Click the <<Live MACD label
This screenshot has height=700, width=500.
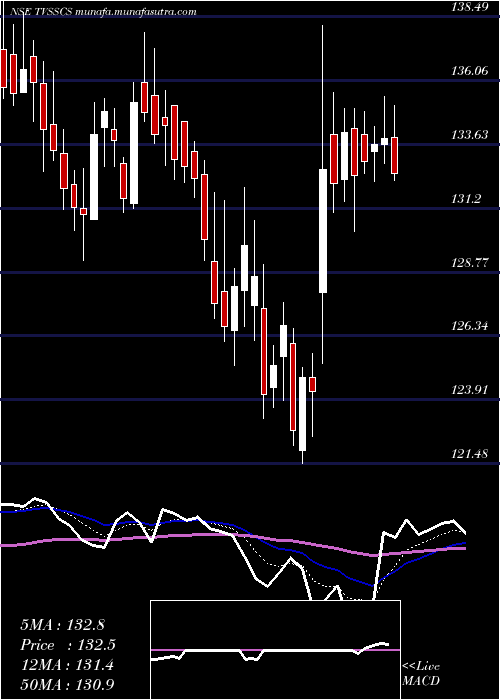click(x=421, y=673)
